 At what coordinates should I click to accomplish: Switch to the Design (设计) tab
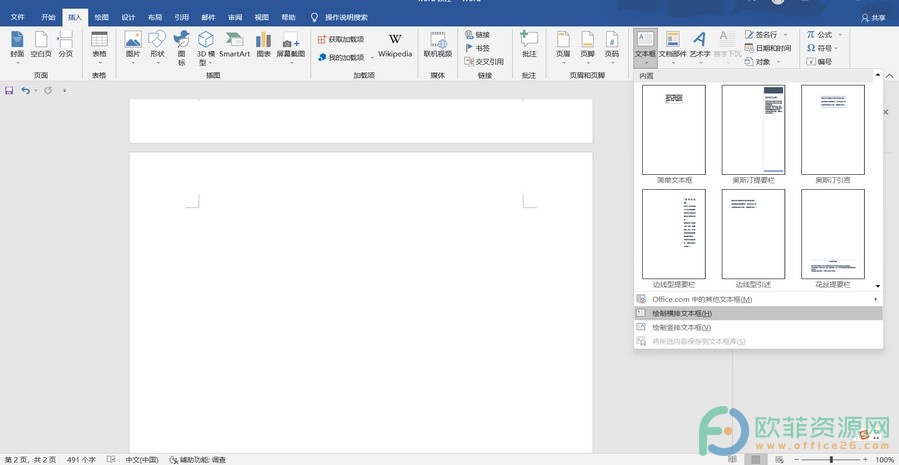[x=128, y=17]
